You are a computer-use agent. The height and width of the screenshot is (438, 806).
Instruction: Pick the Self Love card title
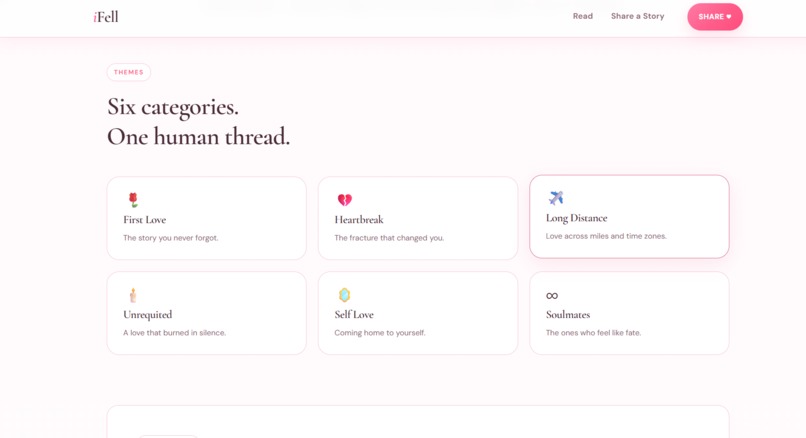354,315
